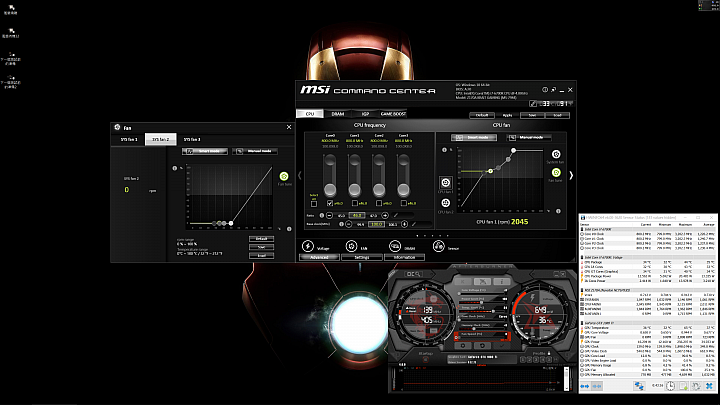Click Afterburner reset button

(x=482, y=346)
